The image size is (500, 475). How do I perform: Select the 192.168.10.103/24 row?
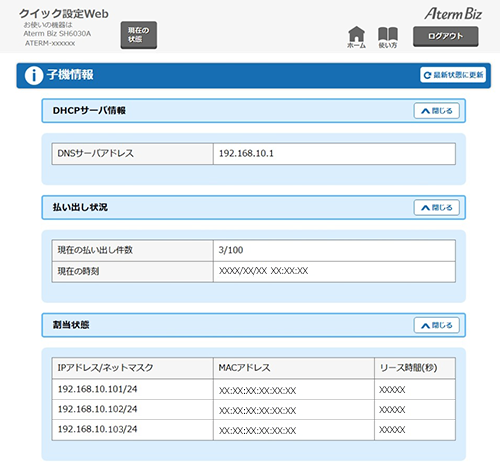[254, 430]
